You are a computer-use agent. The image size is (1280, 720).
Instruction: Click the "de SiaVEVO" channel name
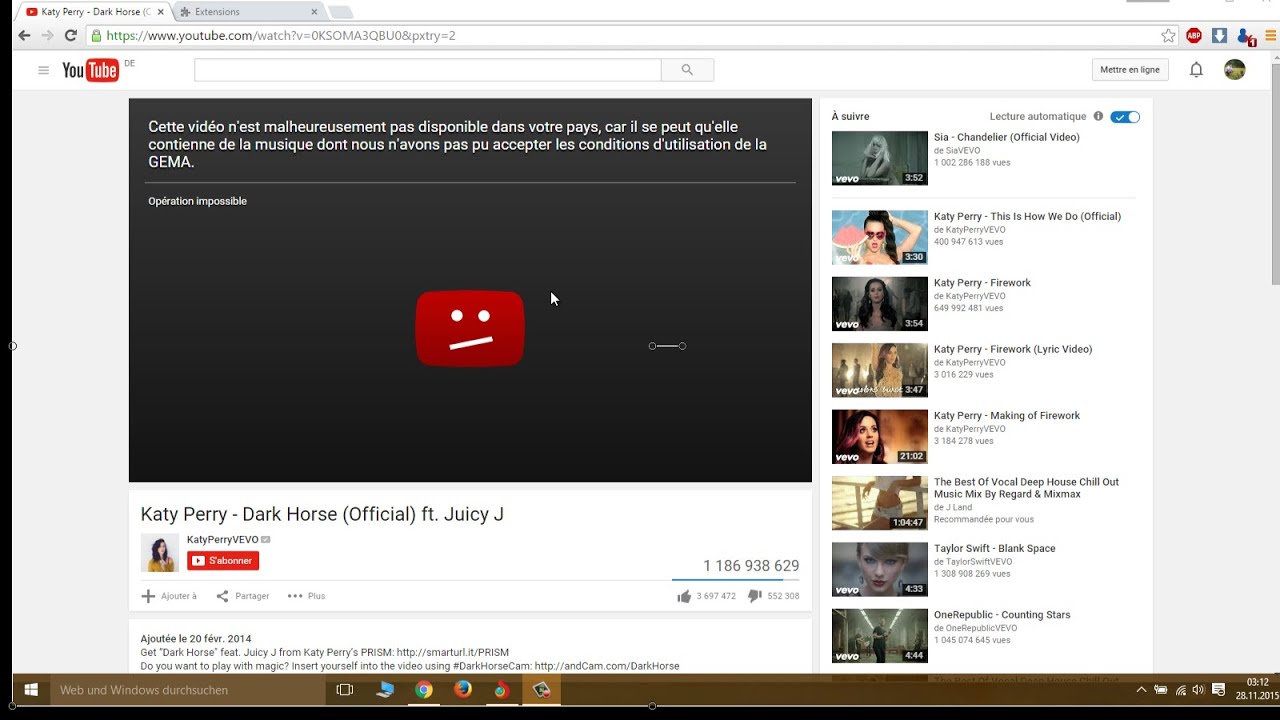957,150
